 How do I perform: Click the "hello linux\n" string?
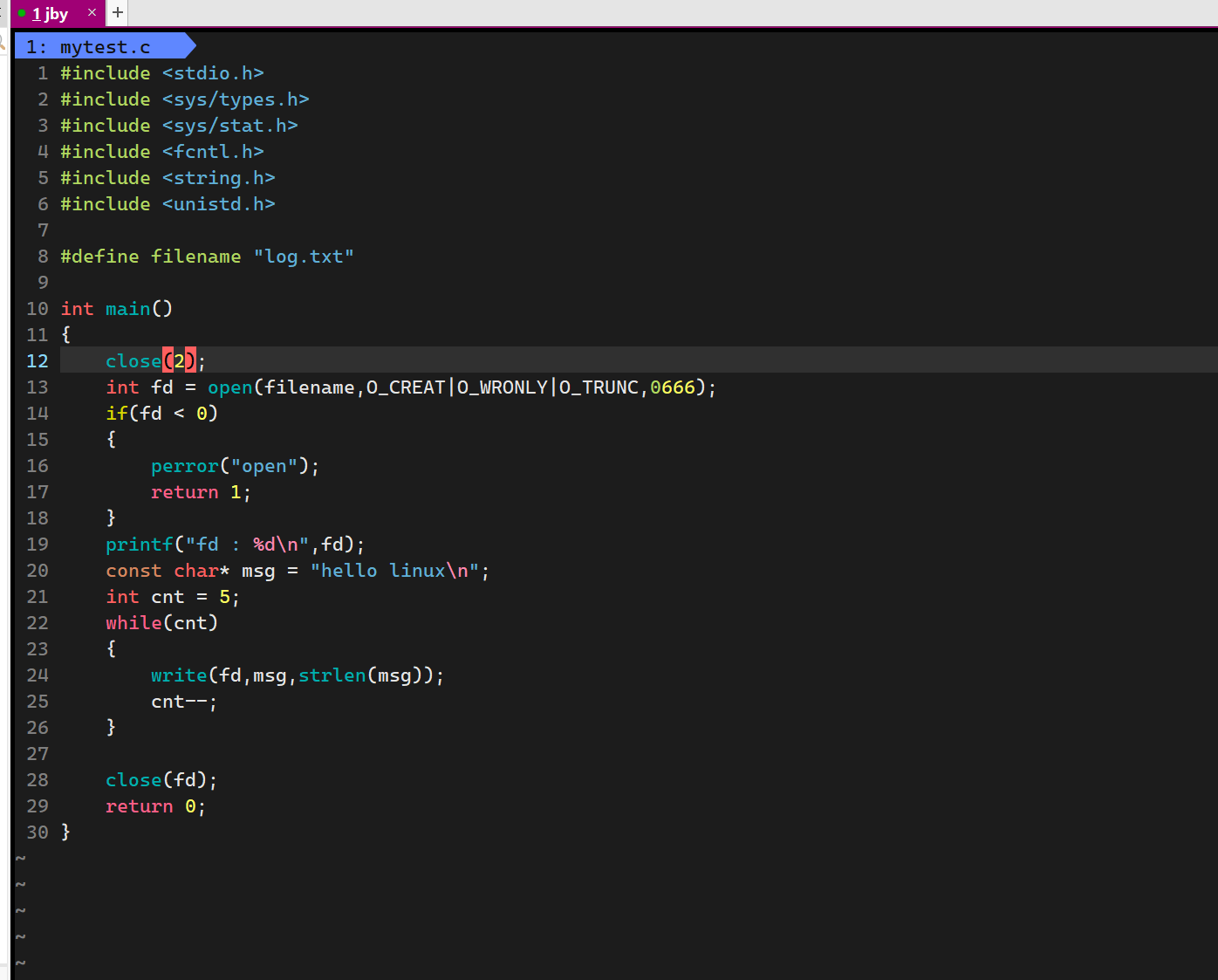click(x=394, y=571)
